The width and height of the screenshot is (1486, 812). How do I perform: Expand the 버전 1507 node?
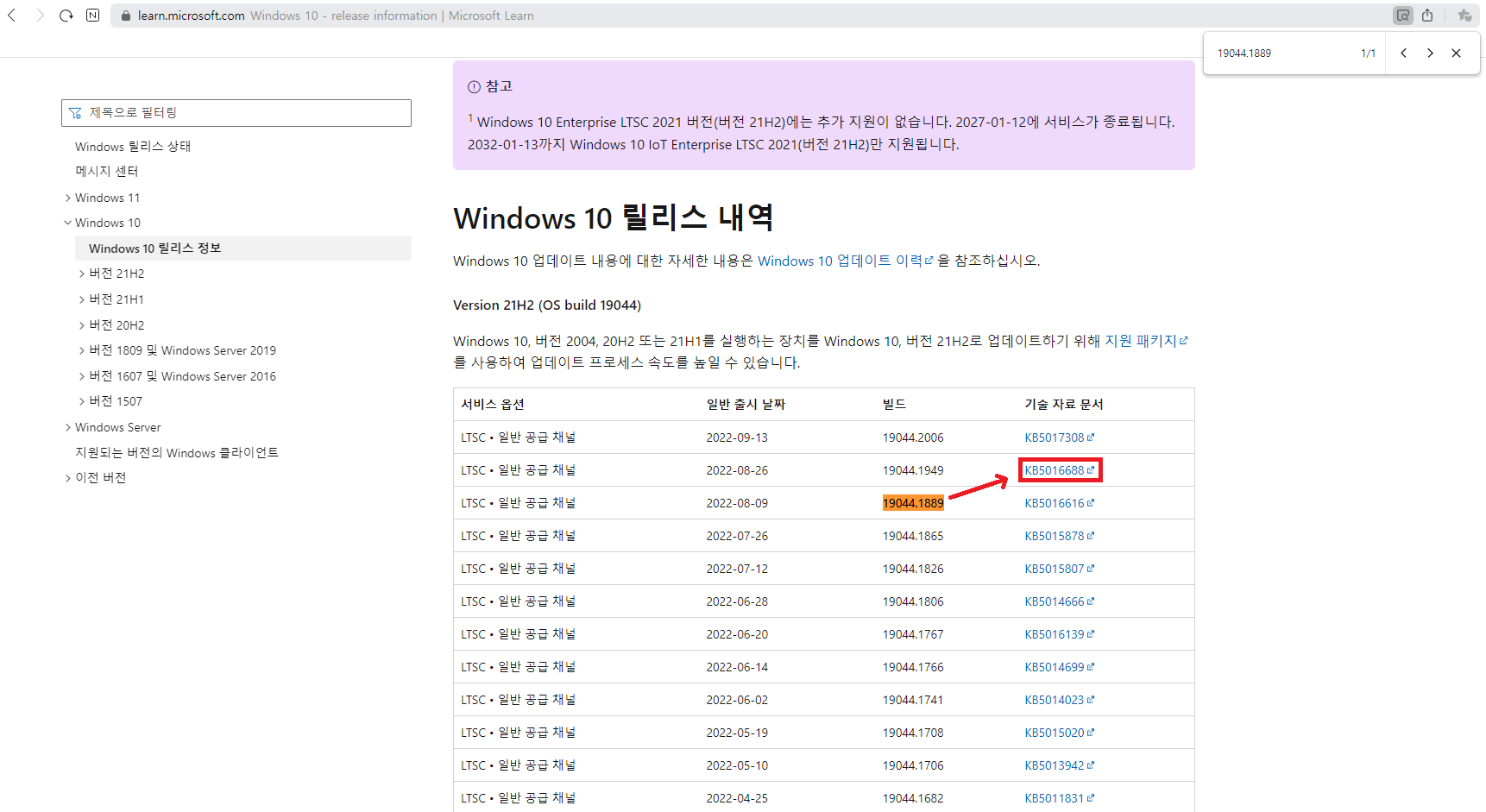[x=82, y=401]
